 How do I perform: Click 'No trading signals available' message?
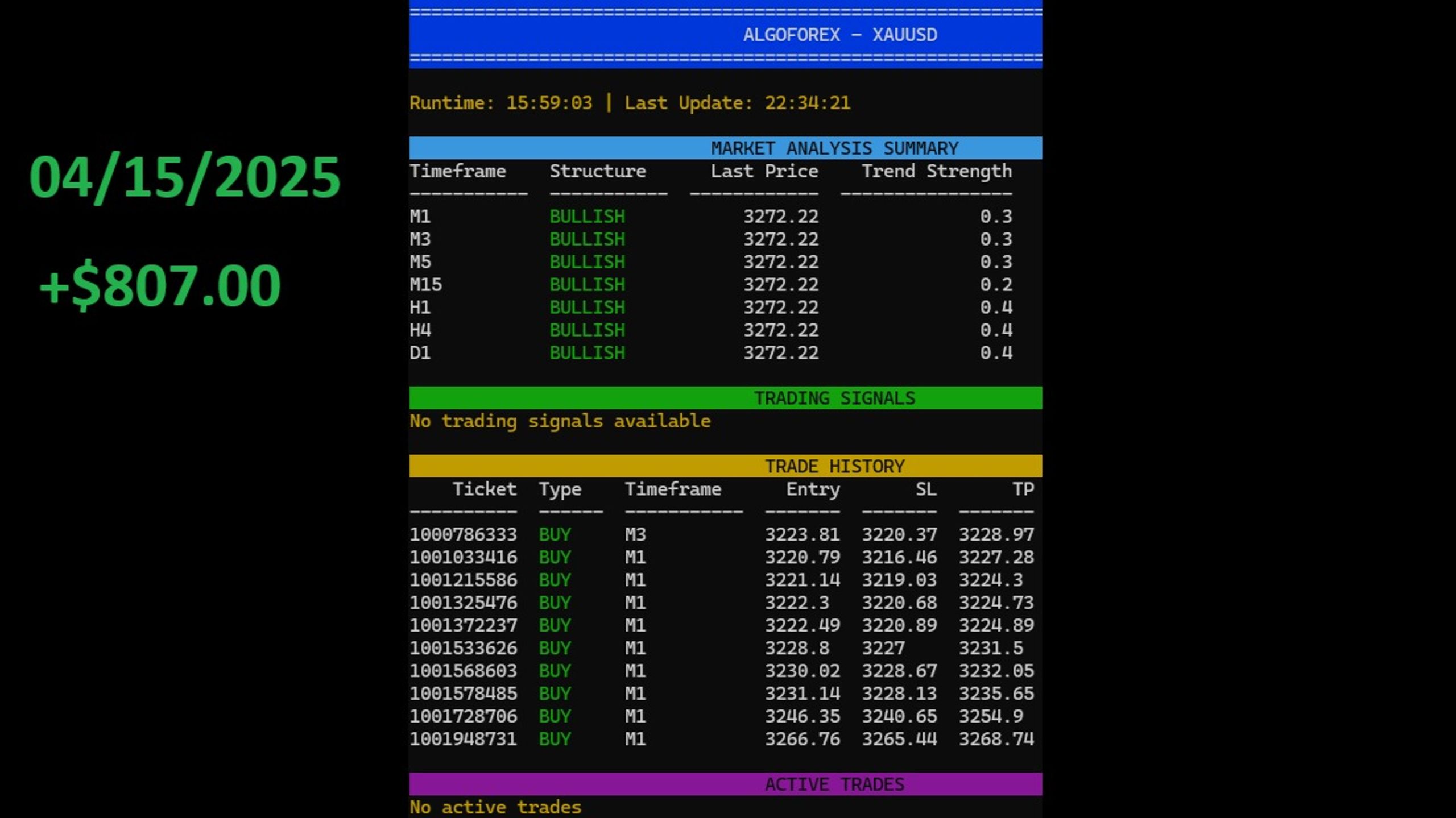click(x=560, y=421)
